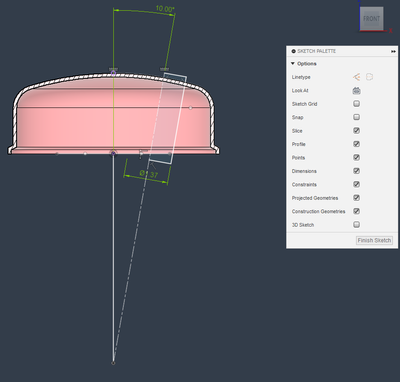The width and height of the screenshot is (400, 382).
Task: Click the FRONT face of view cube
Action: click(371, 19)
